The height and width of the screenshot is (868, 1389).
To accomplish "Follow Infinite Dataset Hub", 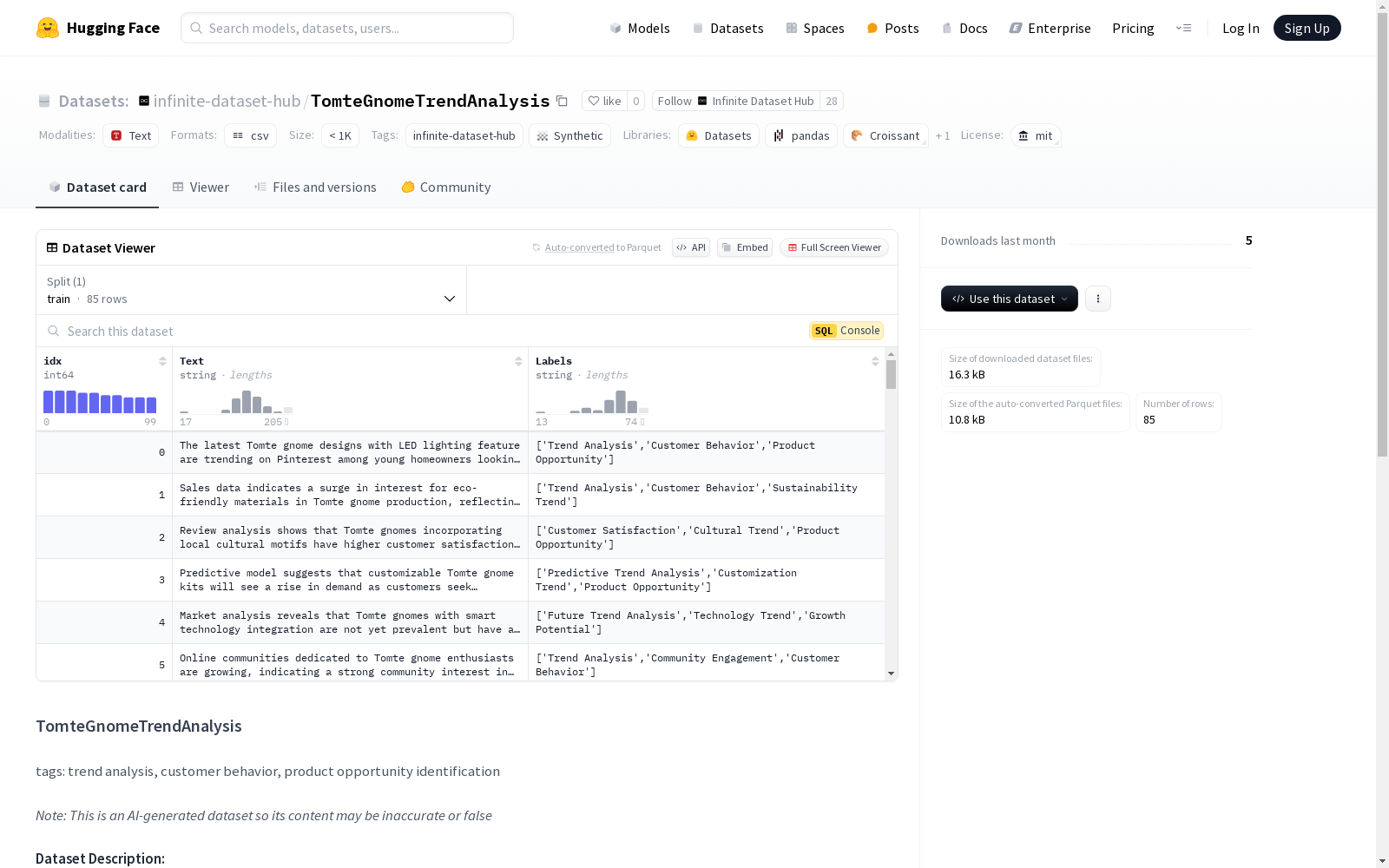I will pyautogui.click(x=736, y=101).
